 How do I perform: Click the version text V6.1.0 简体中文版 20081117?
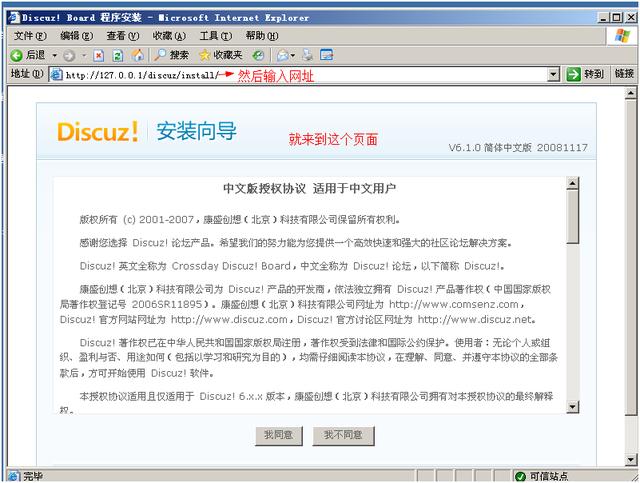click(x=518, y=147)
